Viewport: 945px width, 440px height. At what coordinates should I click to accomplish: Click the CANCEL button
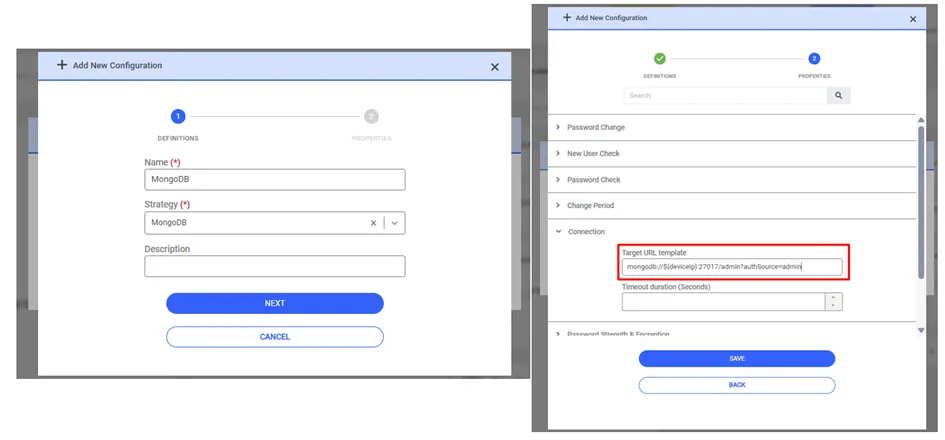(x=275, y=337)
